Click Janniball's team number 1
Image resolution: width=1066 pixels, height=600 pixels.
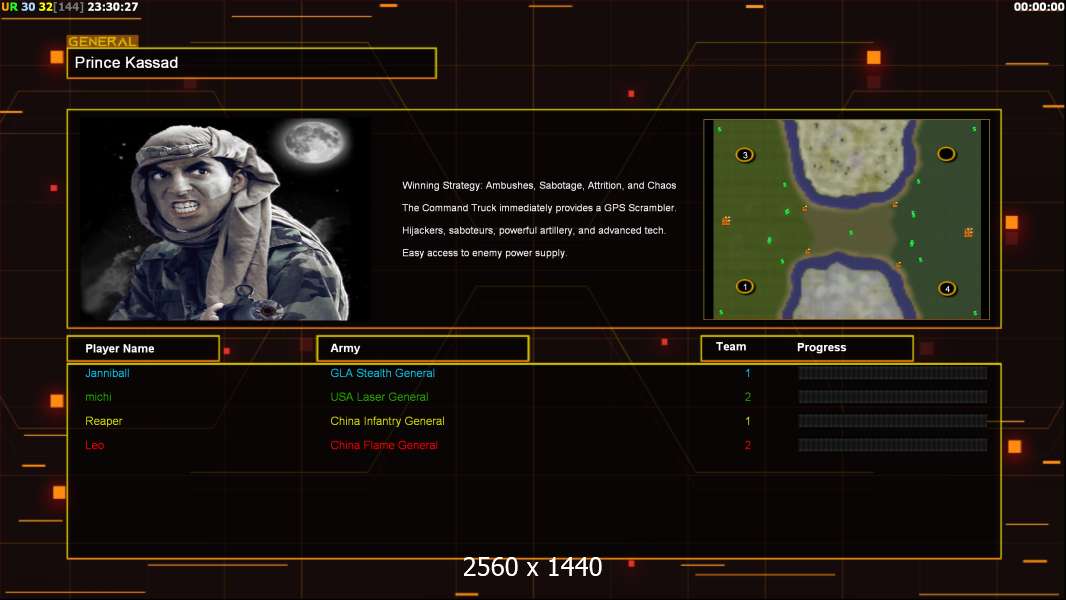tap(747, 373)
